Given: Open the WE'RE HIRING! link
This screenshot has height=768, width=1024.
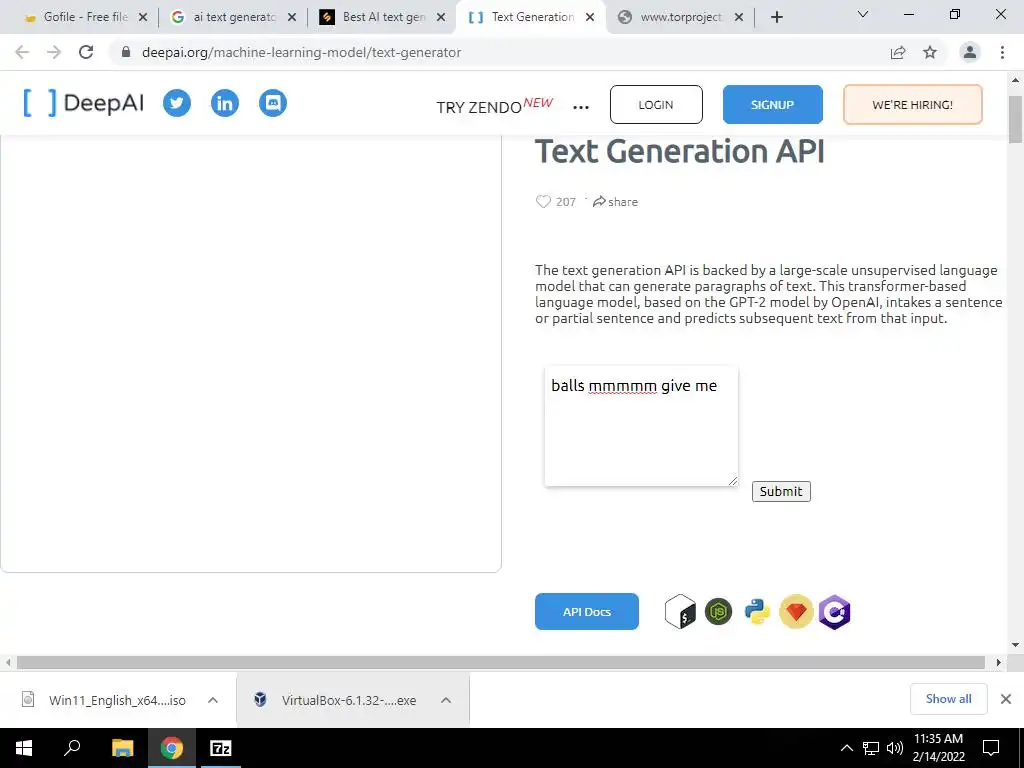Looking at the screenshot, I should tap(912, 104).
